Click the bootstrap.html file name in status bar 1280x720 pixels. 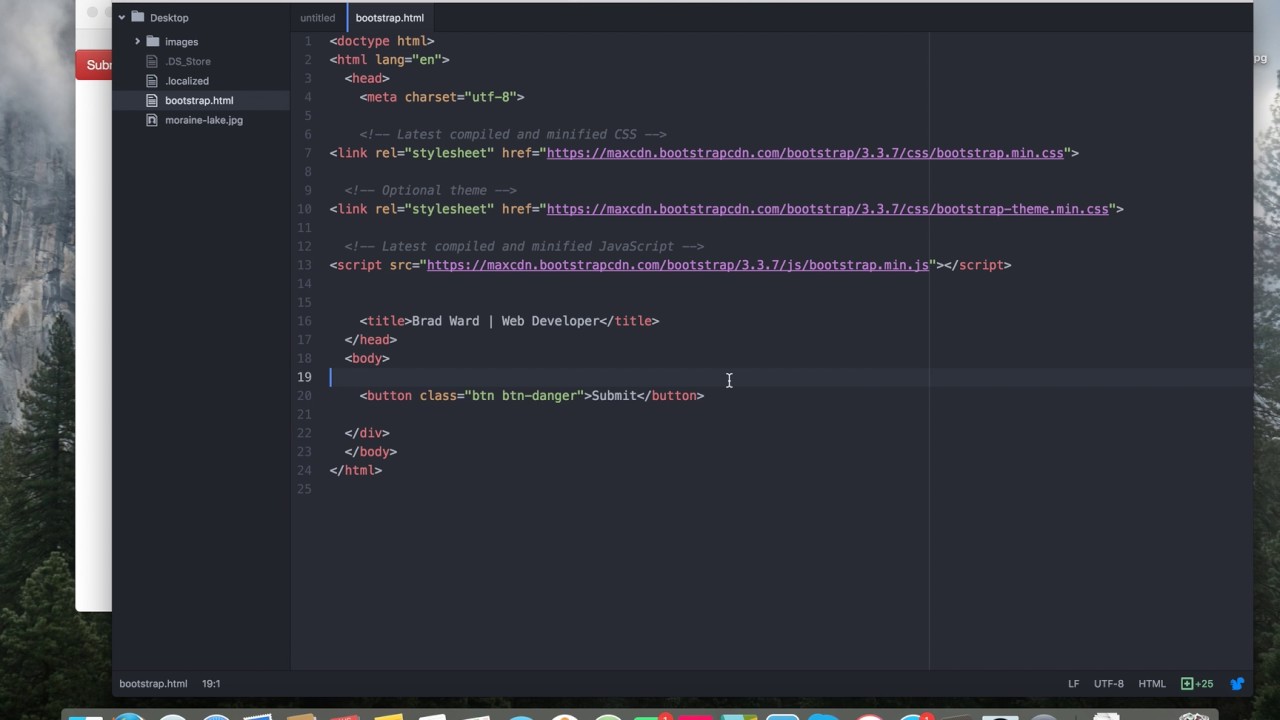[153, 684]
